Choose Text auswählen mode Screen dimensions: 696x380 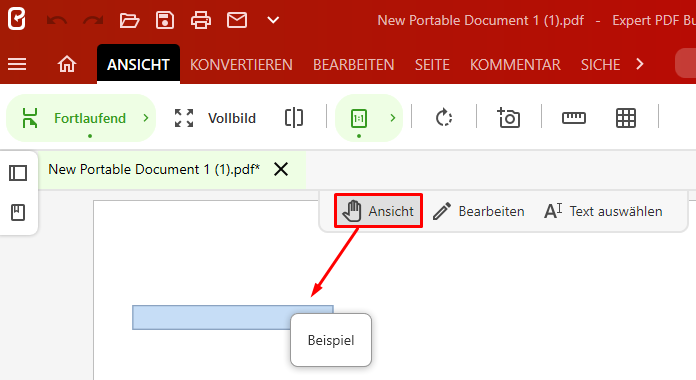[x=603, y=211]
